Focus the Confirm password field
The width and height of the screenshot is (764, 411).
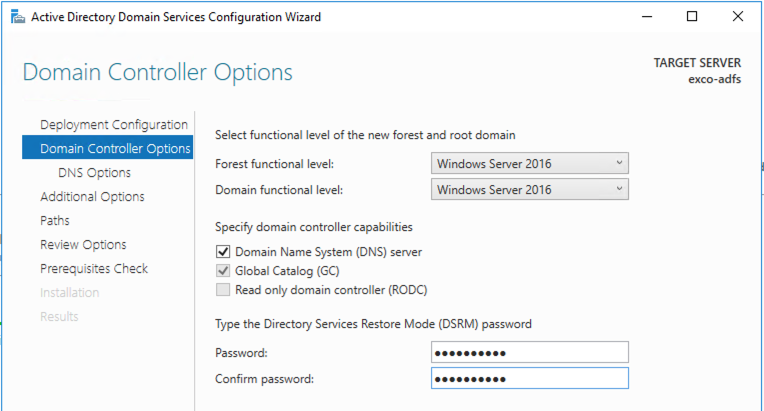(530, 379)
